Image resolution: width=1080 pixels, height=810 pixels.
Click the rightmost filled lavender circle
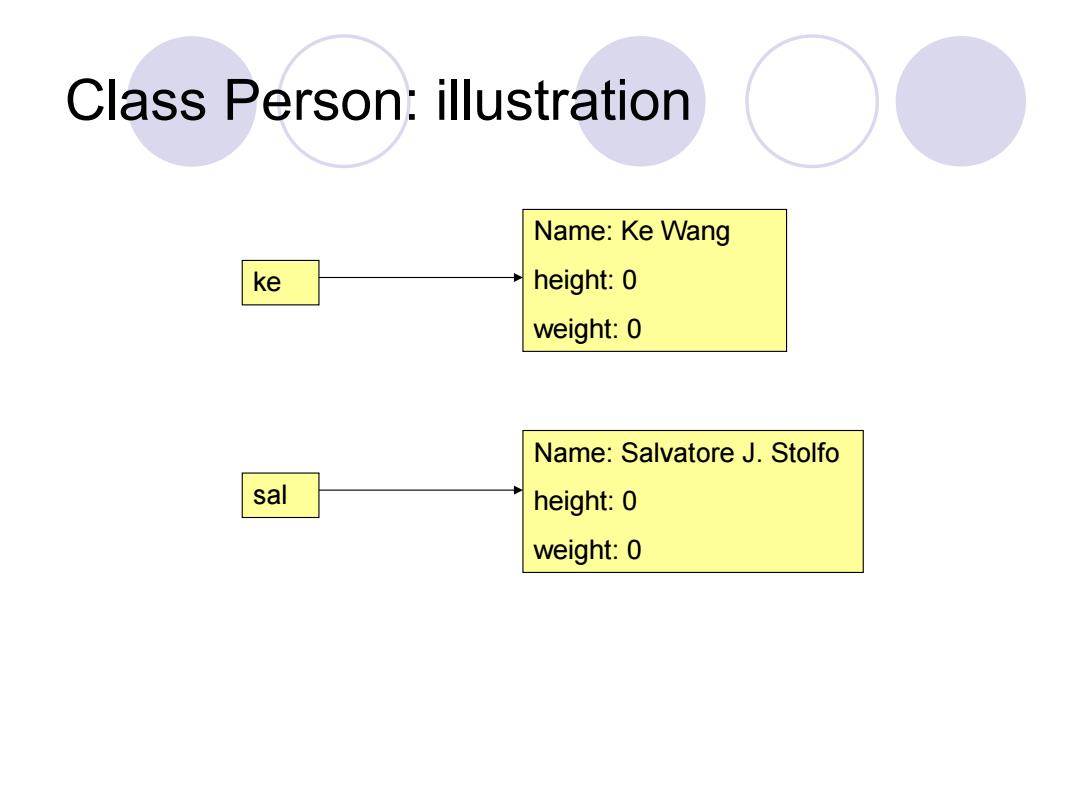[961, 101]
